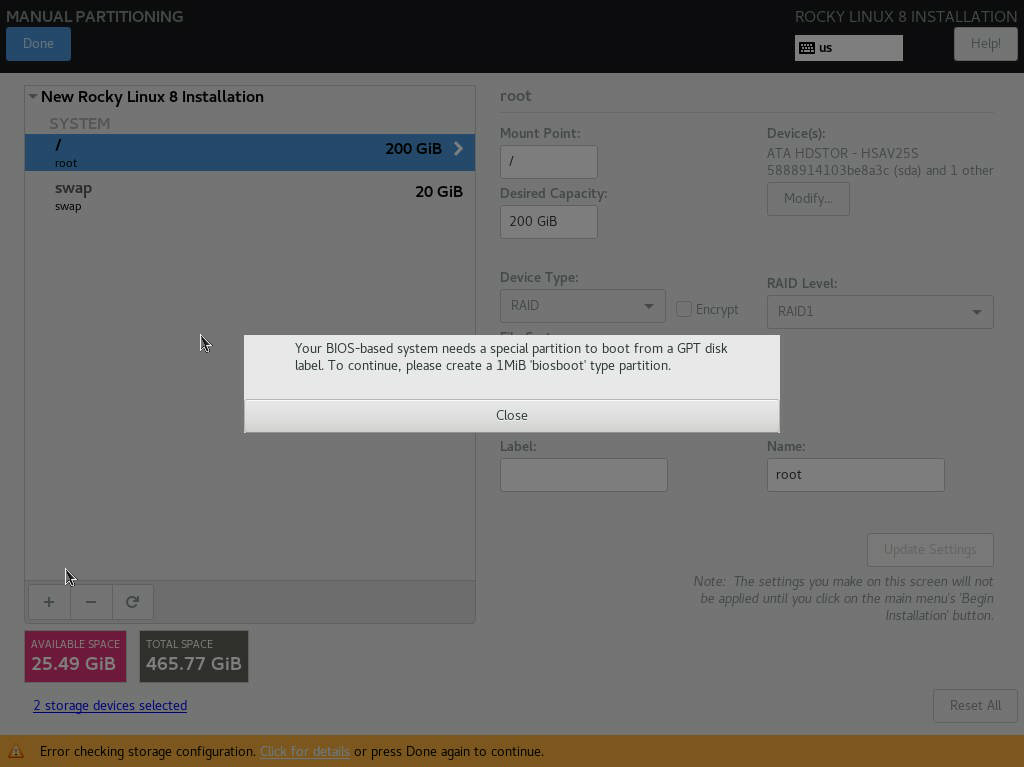This screenshot has height=767, width=1024.
Task: Click the MANUAL PARTITIONING heading
Action: [95, 16]
